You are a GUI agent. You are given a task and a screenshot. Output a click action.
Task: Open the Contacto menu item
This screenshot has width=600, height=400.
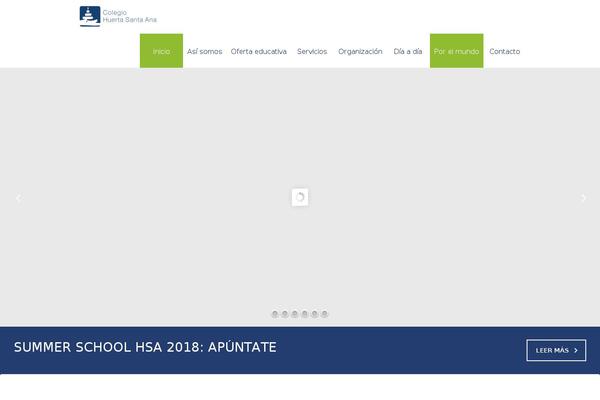[x=504, y=51]
